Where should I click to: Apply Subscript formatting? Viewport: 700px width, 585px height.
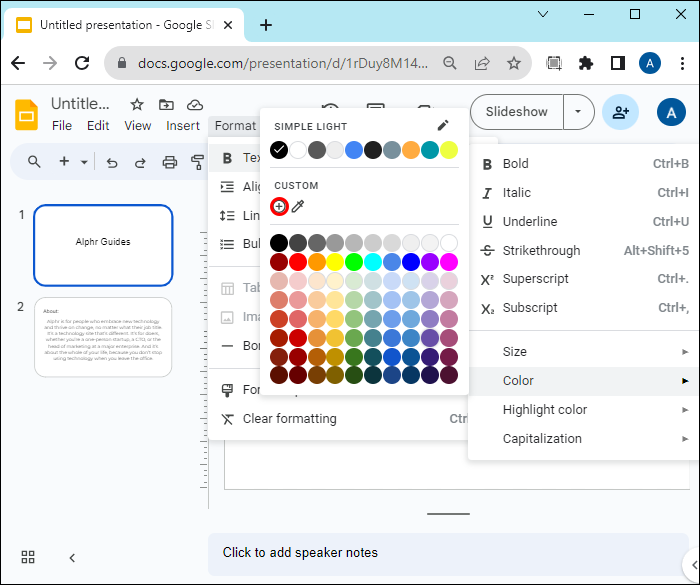(583, 308)
